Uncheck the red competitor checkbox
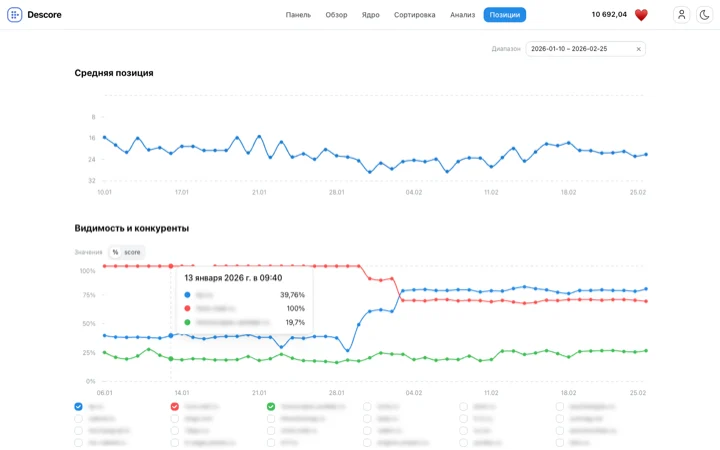Screen dimensions: 720x450 pos(175,407)
